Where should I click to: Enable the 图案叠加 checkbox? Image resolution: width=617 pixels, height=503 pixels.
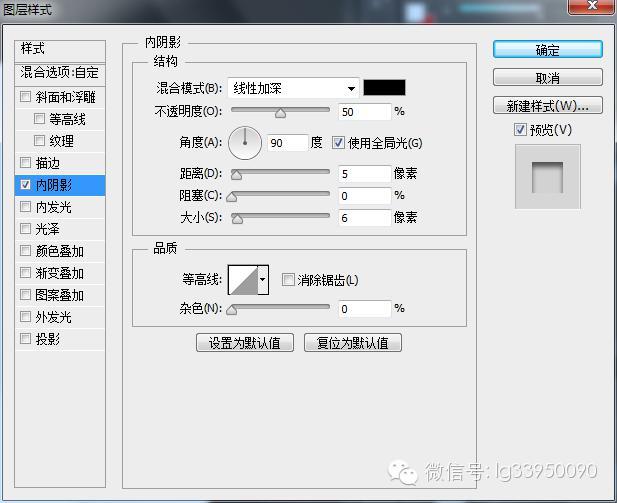click(26, 295)
